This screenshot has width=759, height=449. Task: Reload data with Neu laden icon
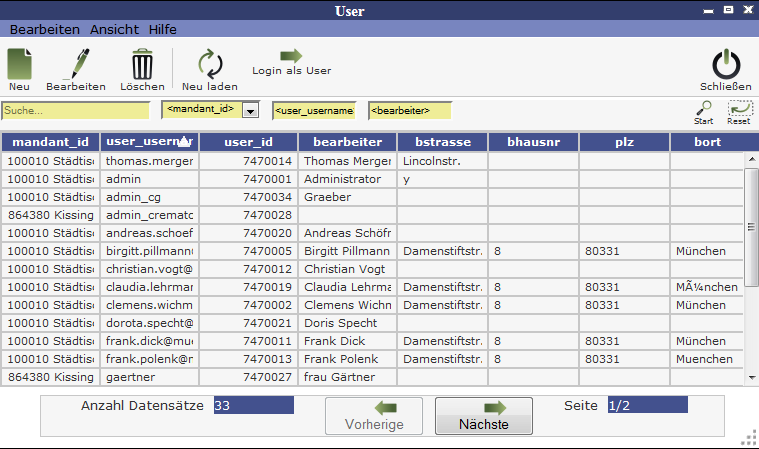(209, 65)
